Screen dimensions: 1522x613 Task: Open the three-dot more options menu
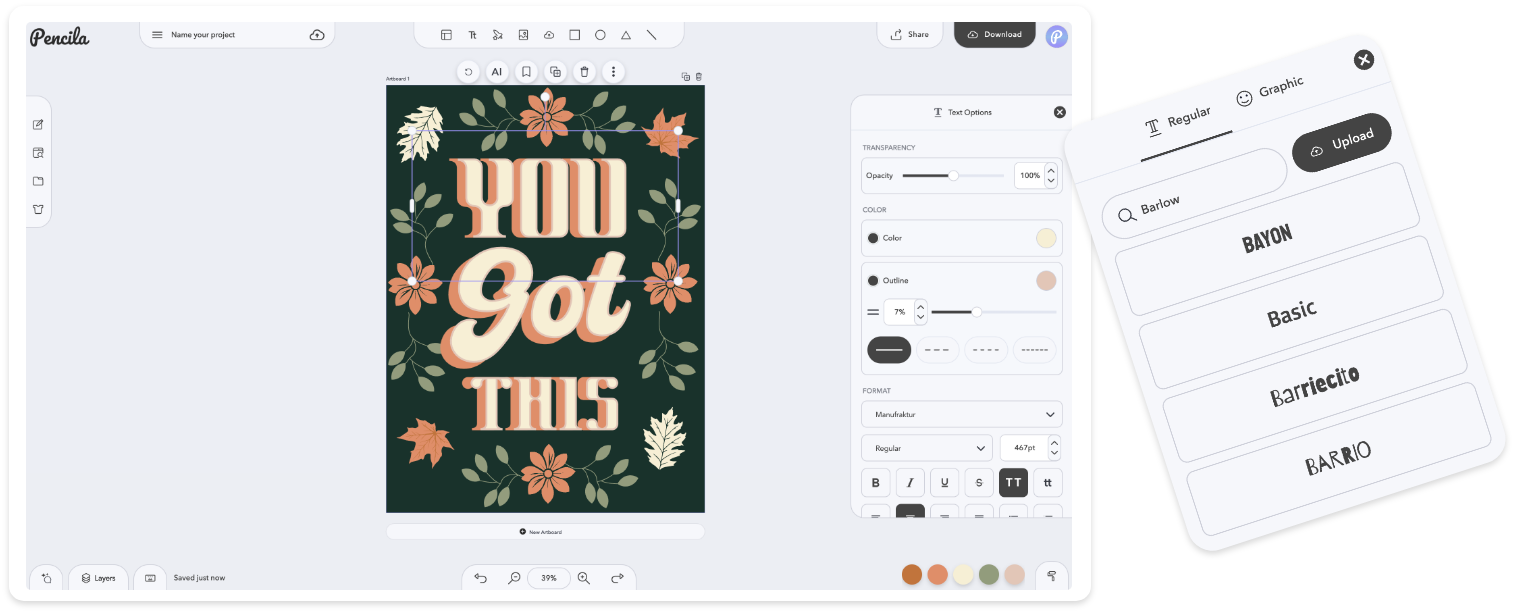tap(613, 72)
